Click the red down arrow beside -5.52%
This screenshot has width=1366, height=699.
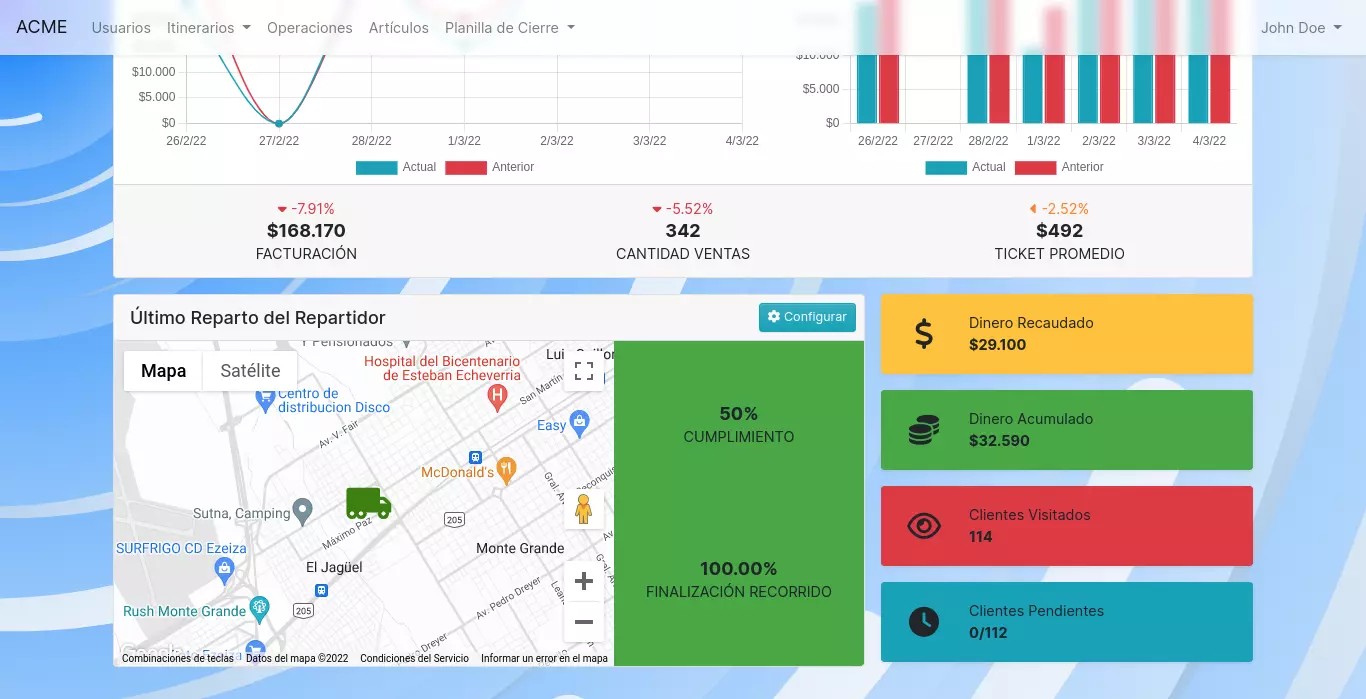coord(657,209)
